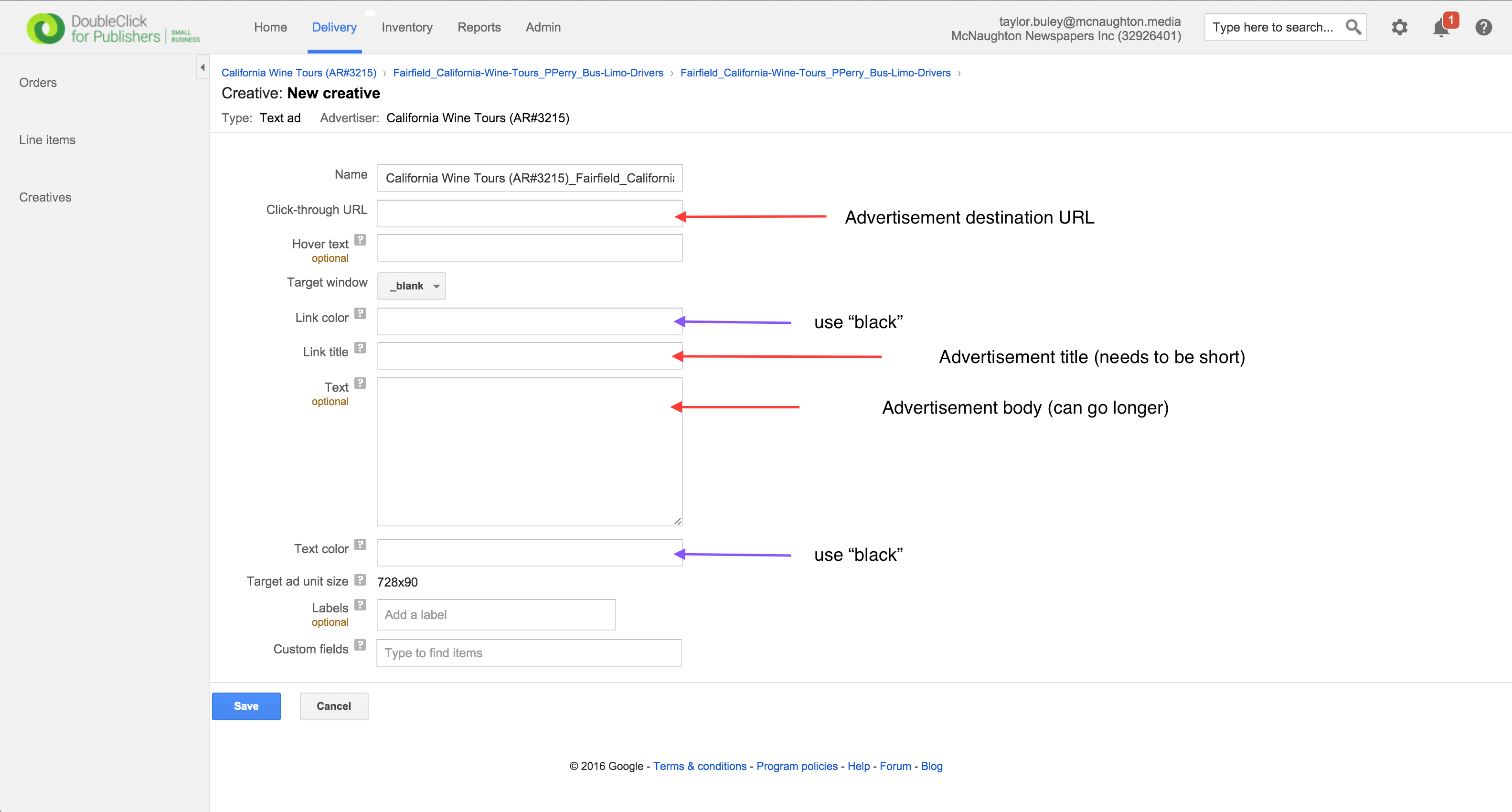
Task: Select Line items in sidebar
Action: [x=47, y=140]
